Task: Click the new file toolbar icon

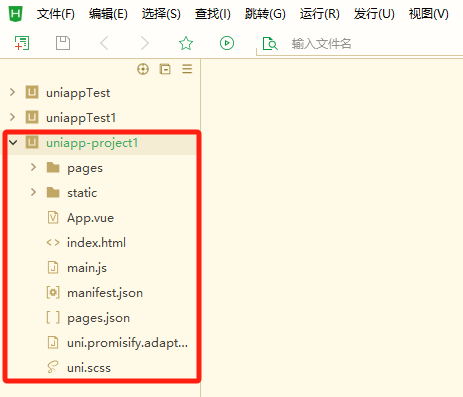Action: (22, 43)
